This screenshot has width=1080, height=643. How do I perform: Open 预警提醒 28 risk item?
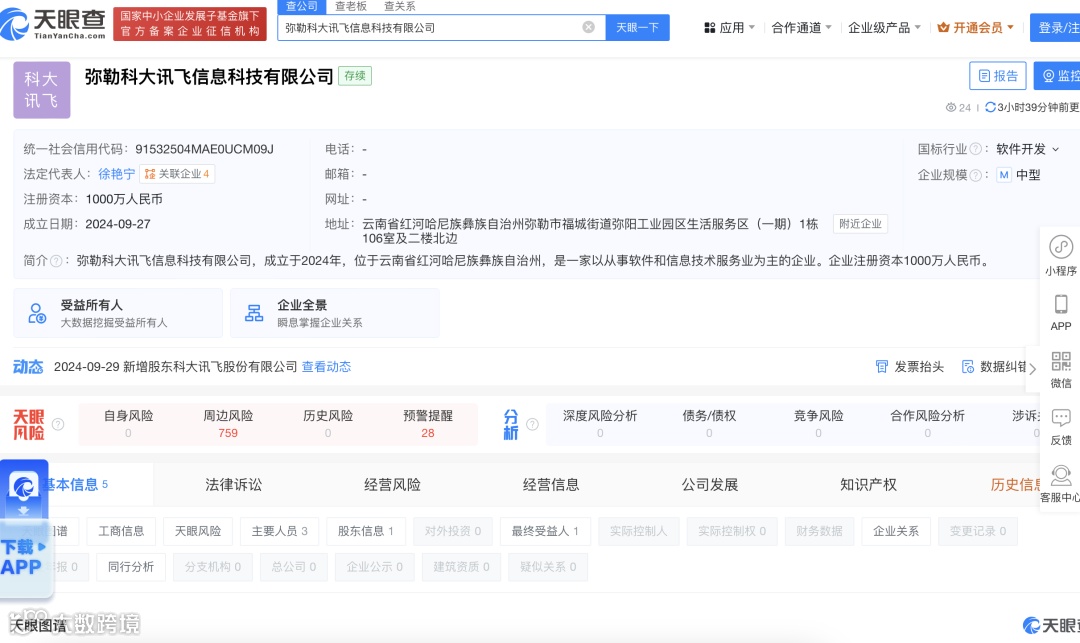[x=428, y=423]
